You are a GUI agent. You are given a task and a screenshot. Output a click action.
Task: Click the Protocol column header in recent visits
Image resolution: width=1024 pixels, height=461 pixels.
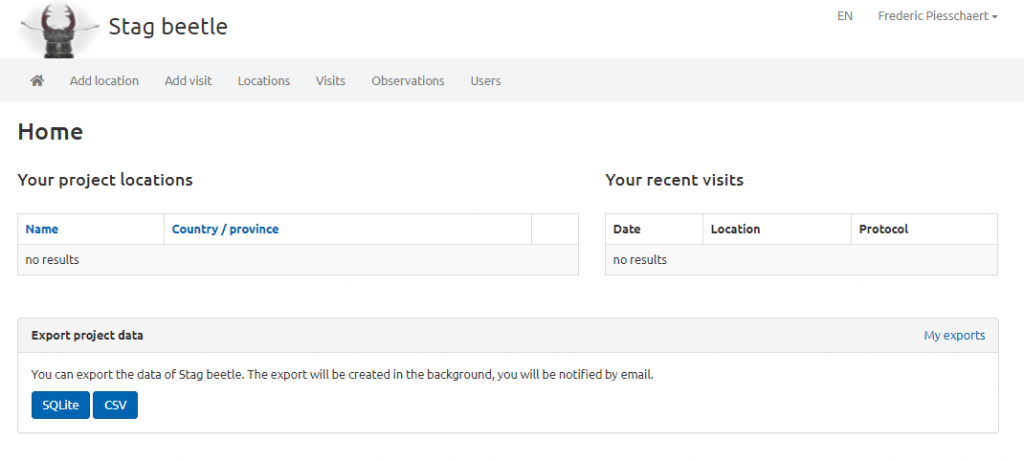point(884,229)
